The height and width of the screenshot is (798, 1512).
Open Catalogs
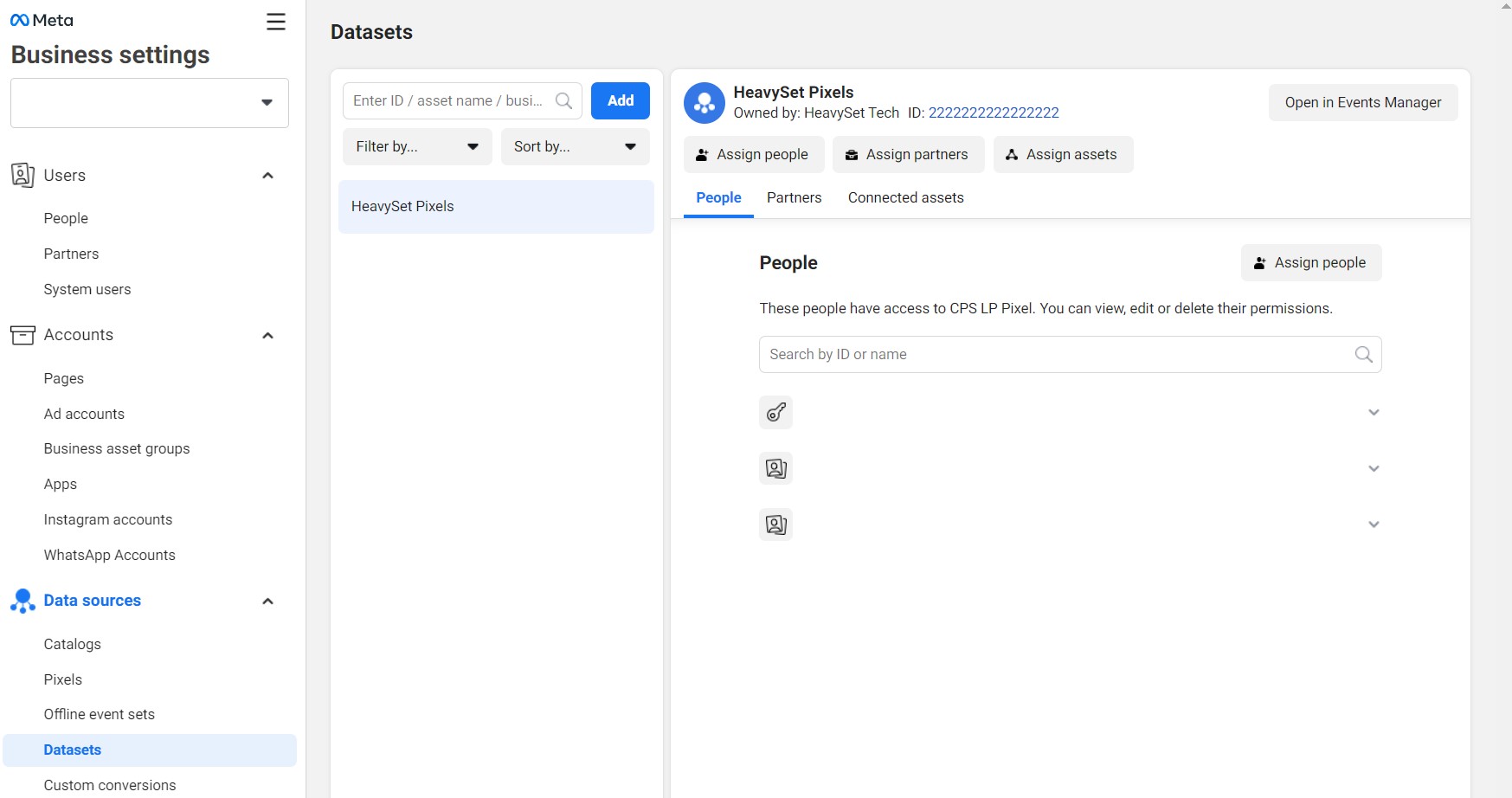[x=73, y=644]
